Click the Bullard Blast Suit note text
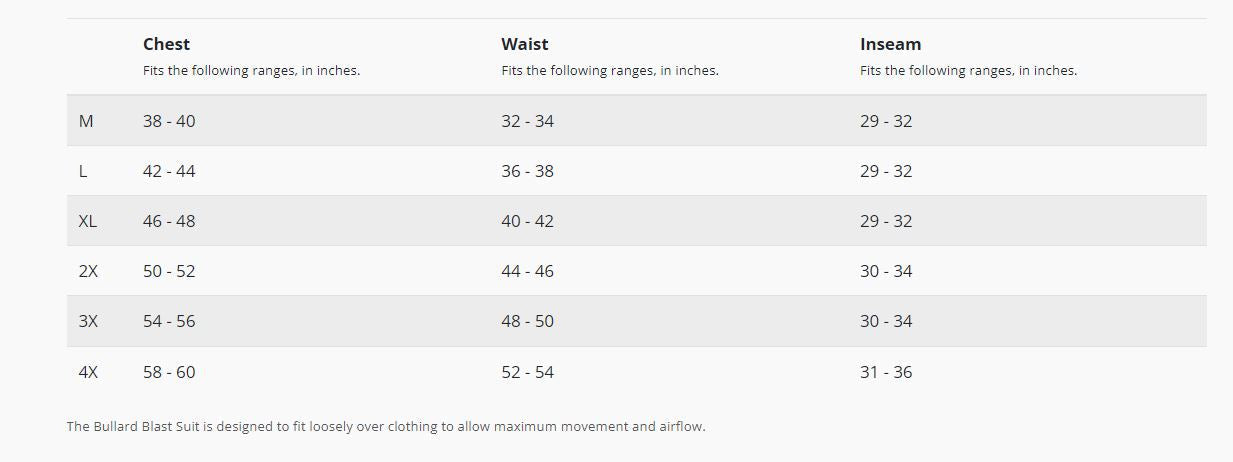 pos(386,426)
